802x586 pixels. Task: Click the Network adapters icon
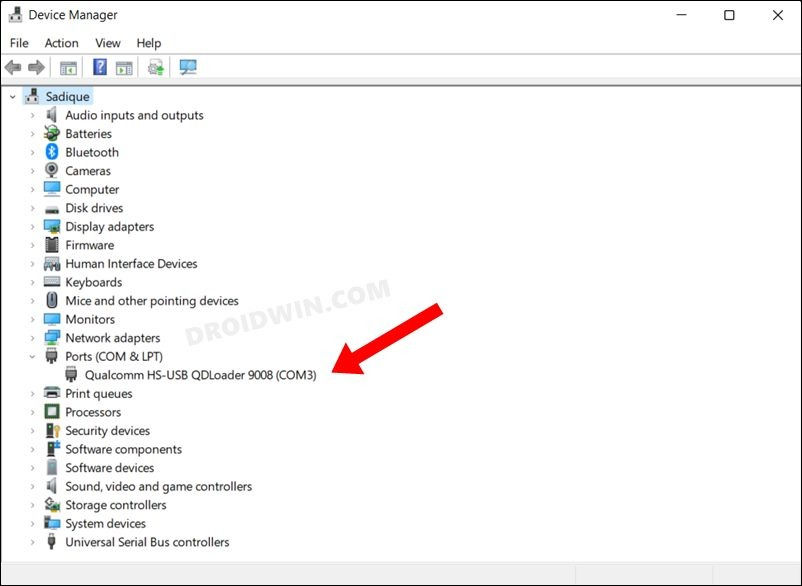pyautogui.click(x=52, y=337)
